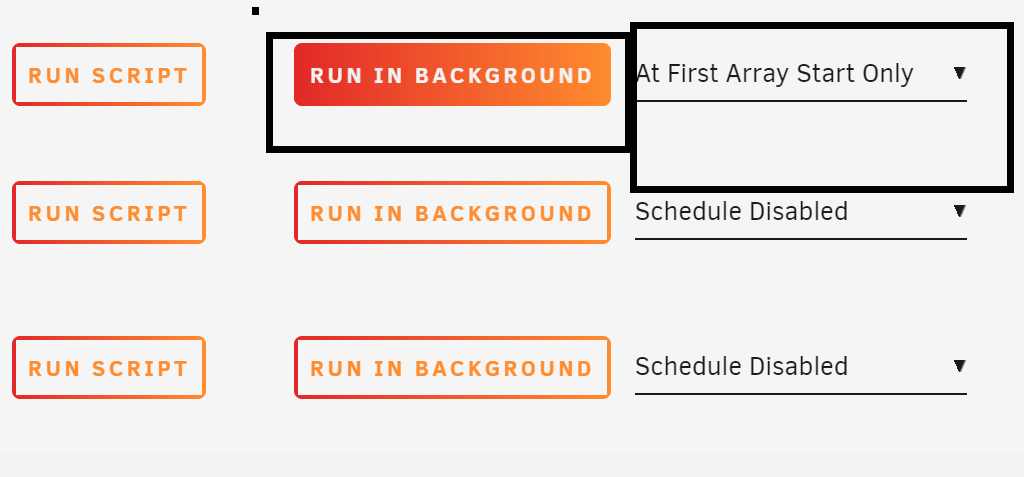Screen dimensions: 1024x477
Task: Open the At First Array Start Only dropdown
Action: 801,74
